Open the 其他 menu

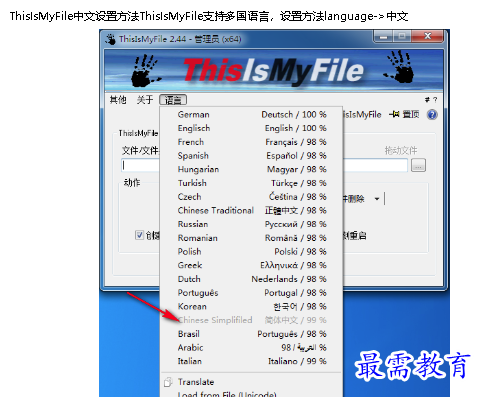(118, 100)
